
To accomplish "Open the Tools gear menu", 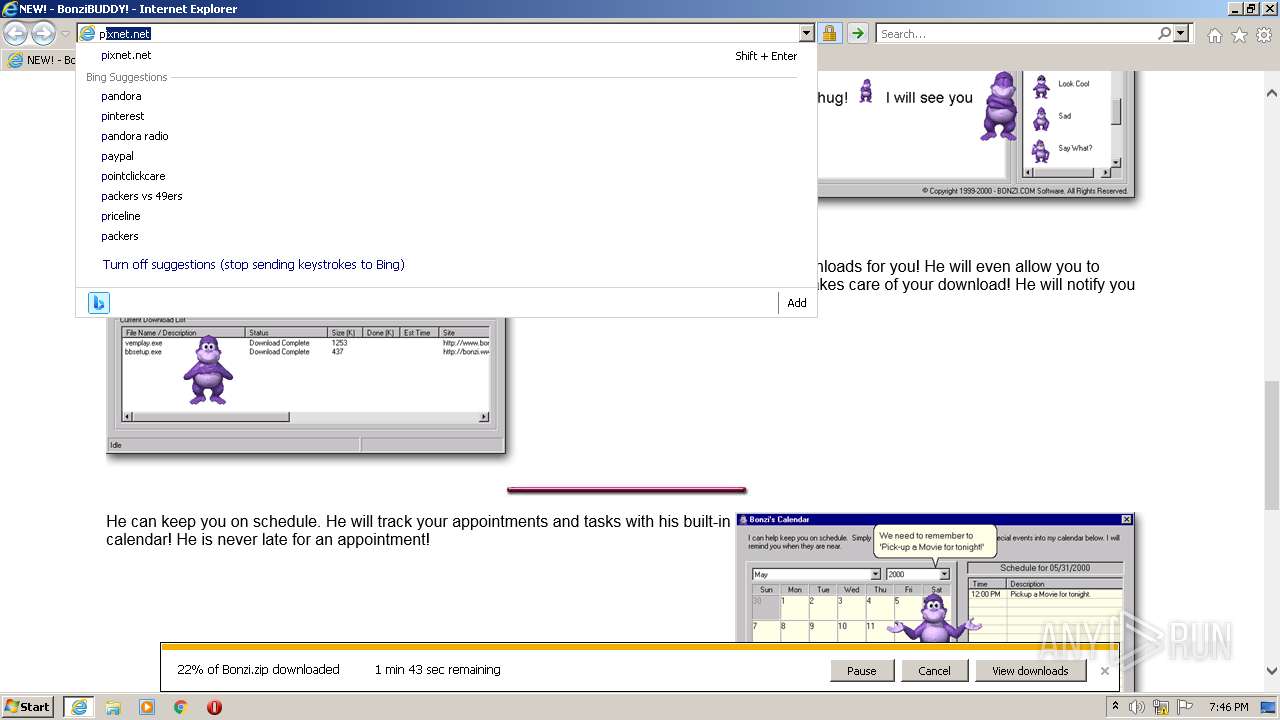I will [x=1264, y=35].
